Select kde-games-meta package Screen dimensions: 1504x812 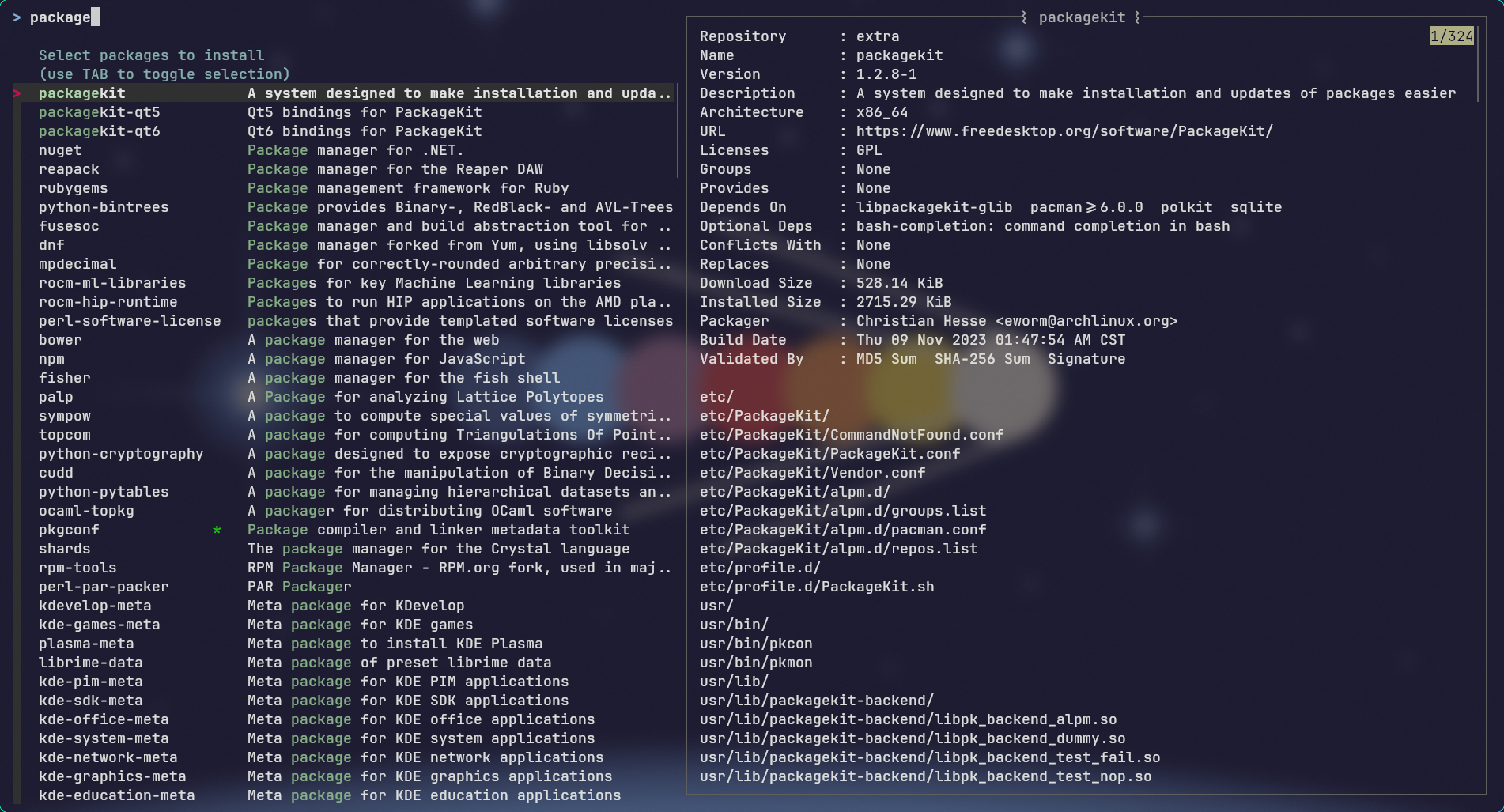coord(343,625)
